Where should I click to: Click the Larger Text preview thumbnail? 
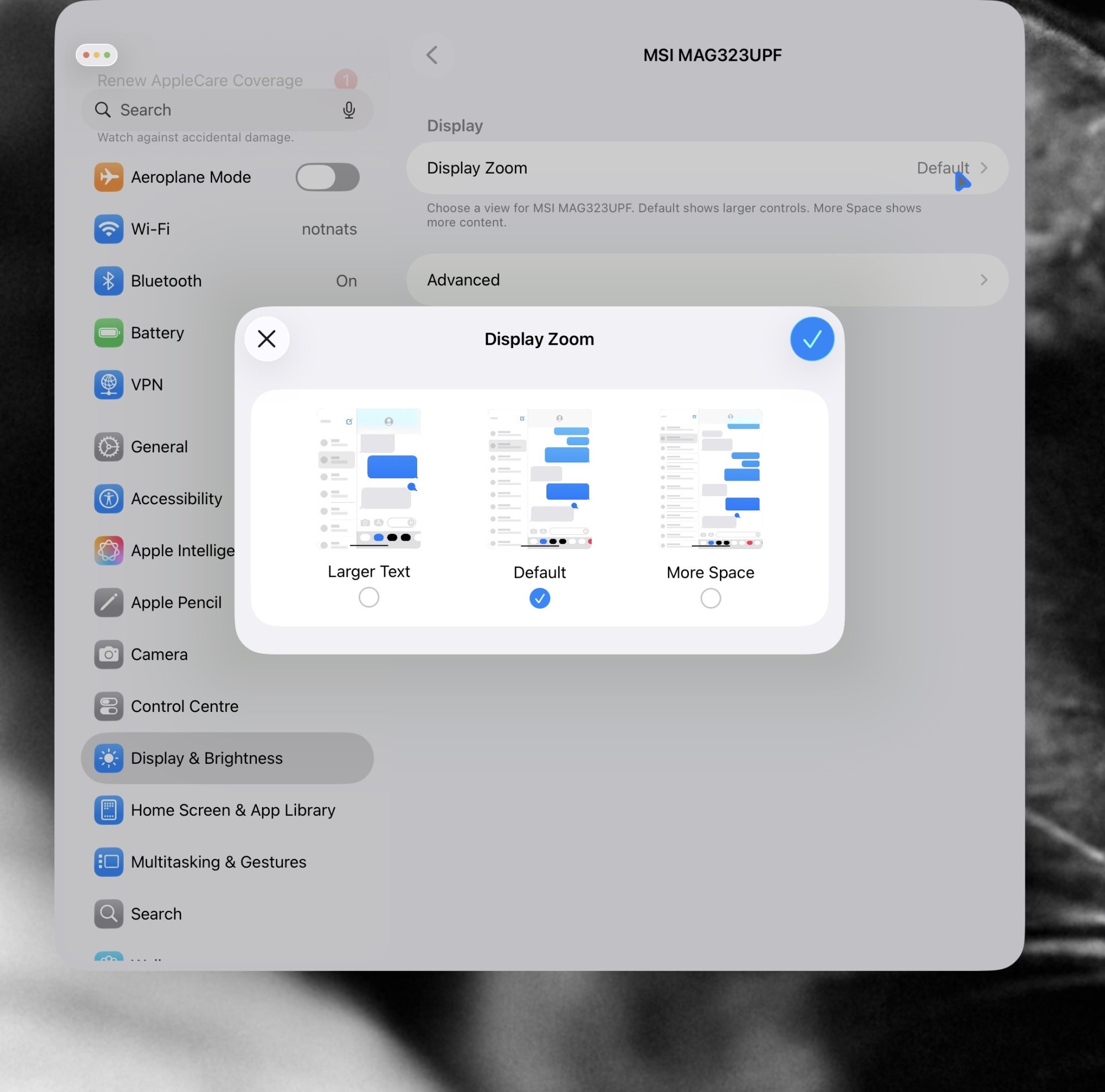tap(369, 478)
